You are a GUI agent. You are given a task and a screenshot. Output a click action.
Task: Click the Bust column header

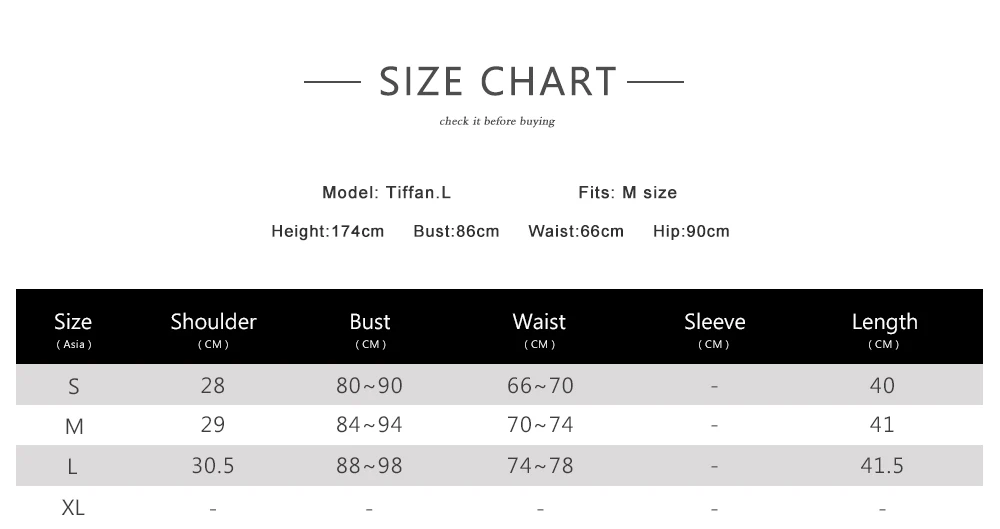click(x=370, y=330)
